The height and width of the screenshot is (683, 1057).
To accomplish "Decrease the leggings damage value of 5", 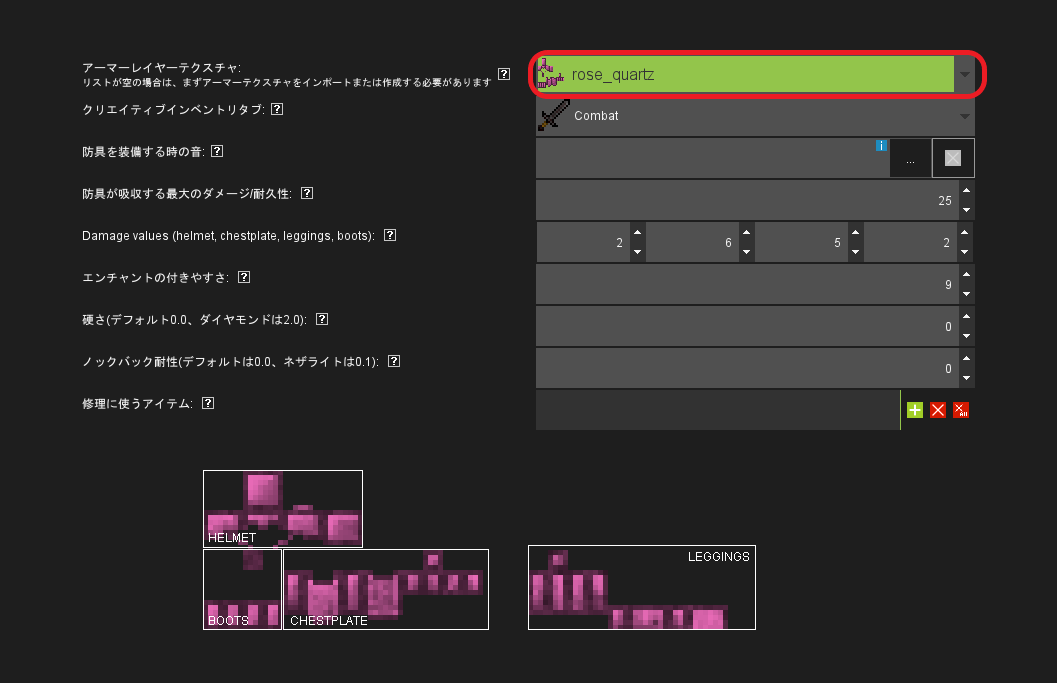I will tap(855, 252).
